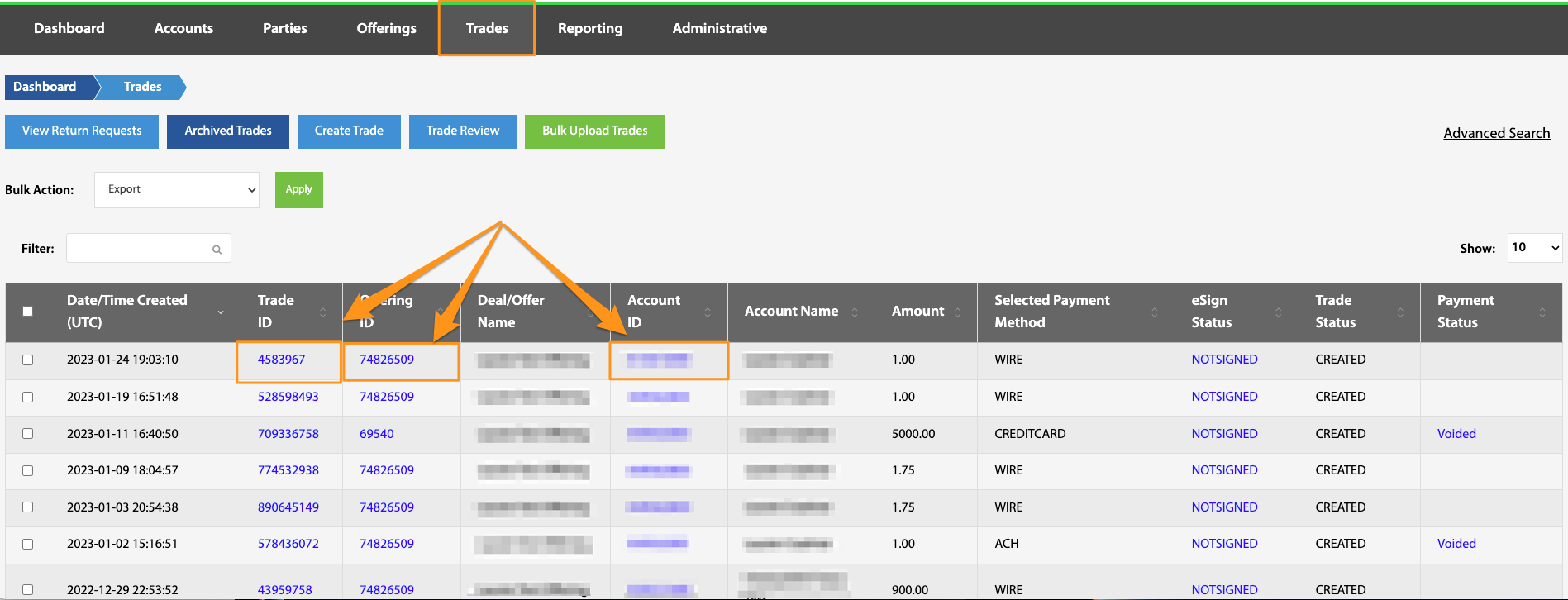Open the Parties menu item

click(x=285, y=28)
